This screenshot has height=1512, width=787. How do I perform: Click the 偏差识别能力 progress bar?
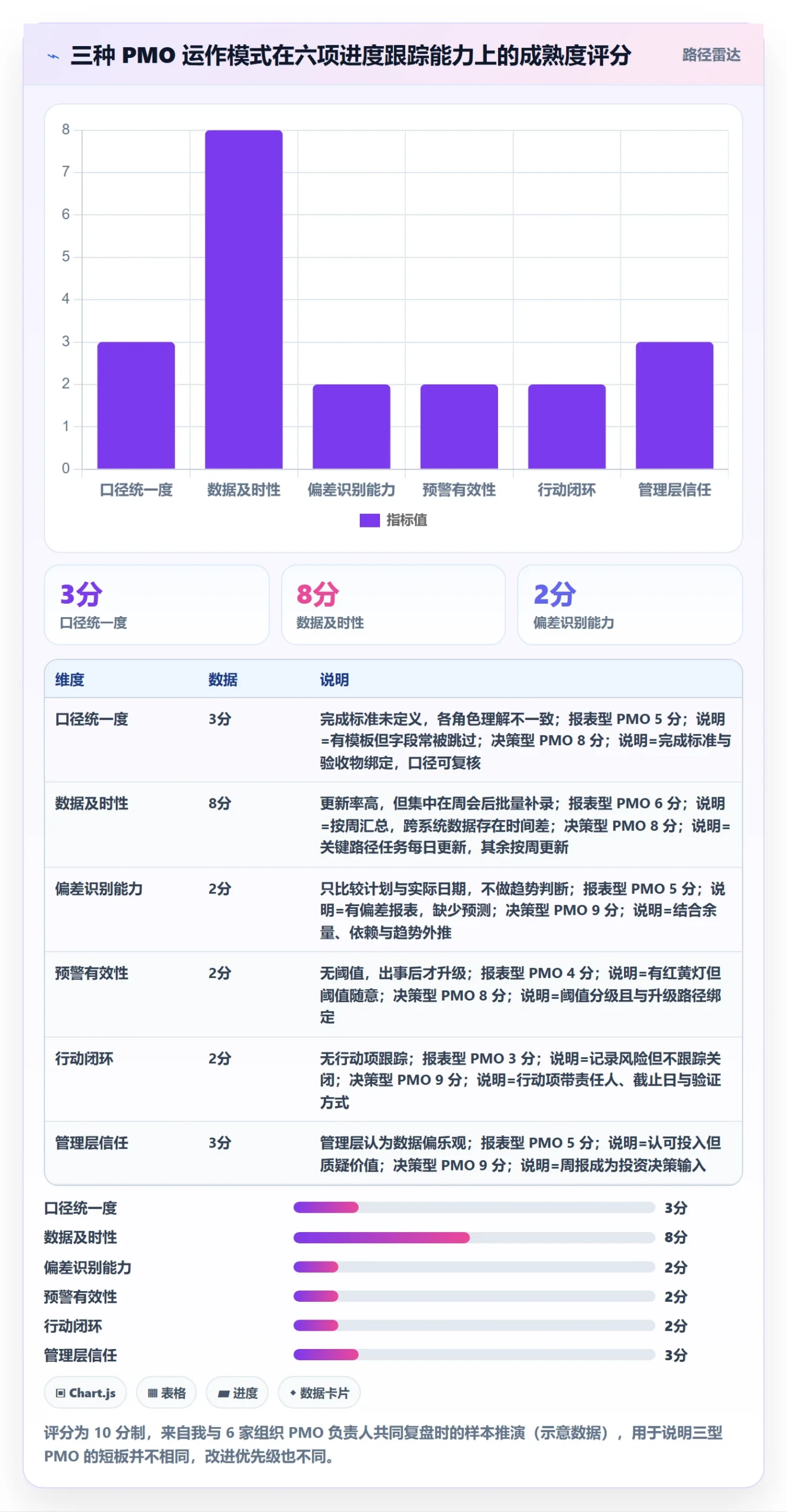(474, 1266)
